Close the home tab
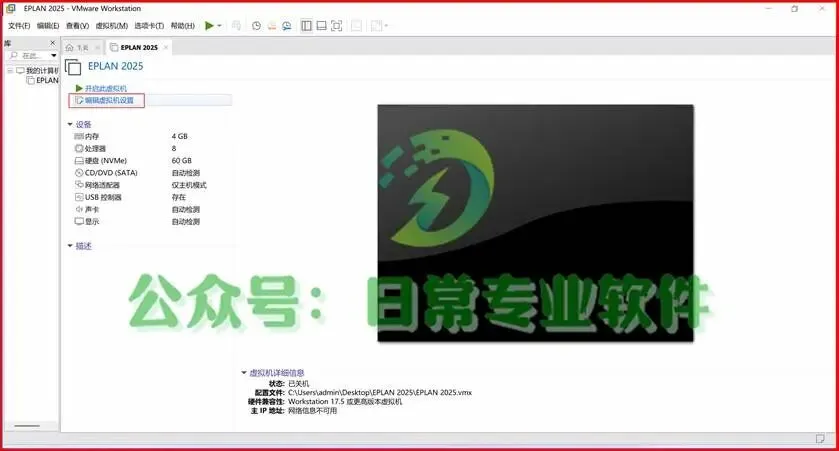This screenshot has width=839, height=451. point(97,48)
